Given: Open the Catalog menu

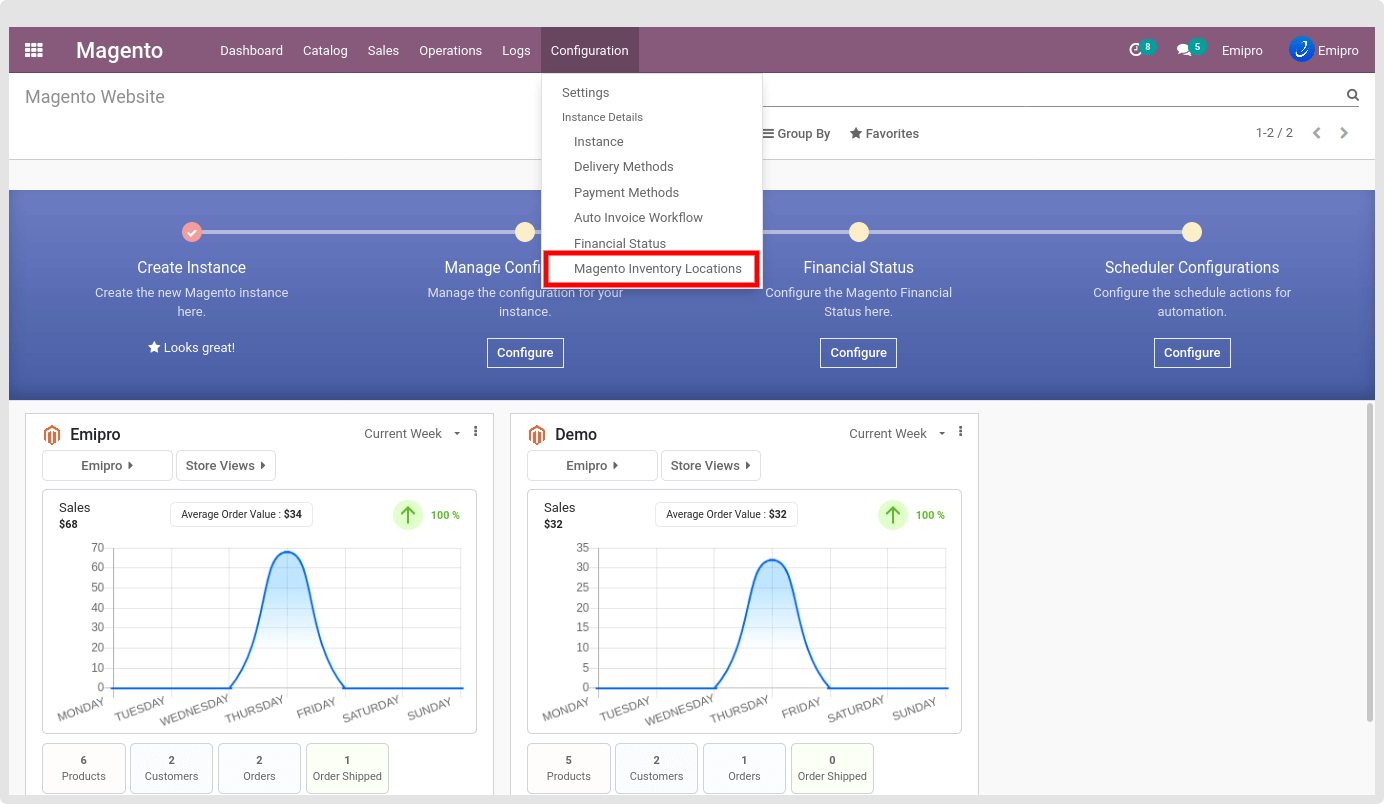Looking at the screenshot, I should pyautogui.click(x=325, y=50).
